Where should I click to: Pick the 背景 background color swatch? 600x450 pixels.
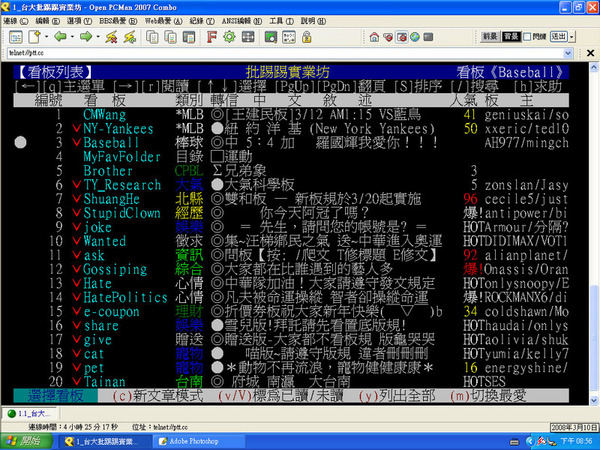click(x=511, y=37)
